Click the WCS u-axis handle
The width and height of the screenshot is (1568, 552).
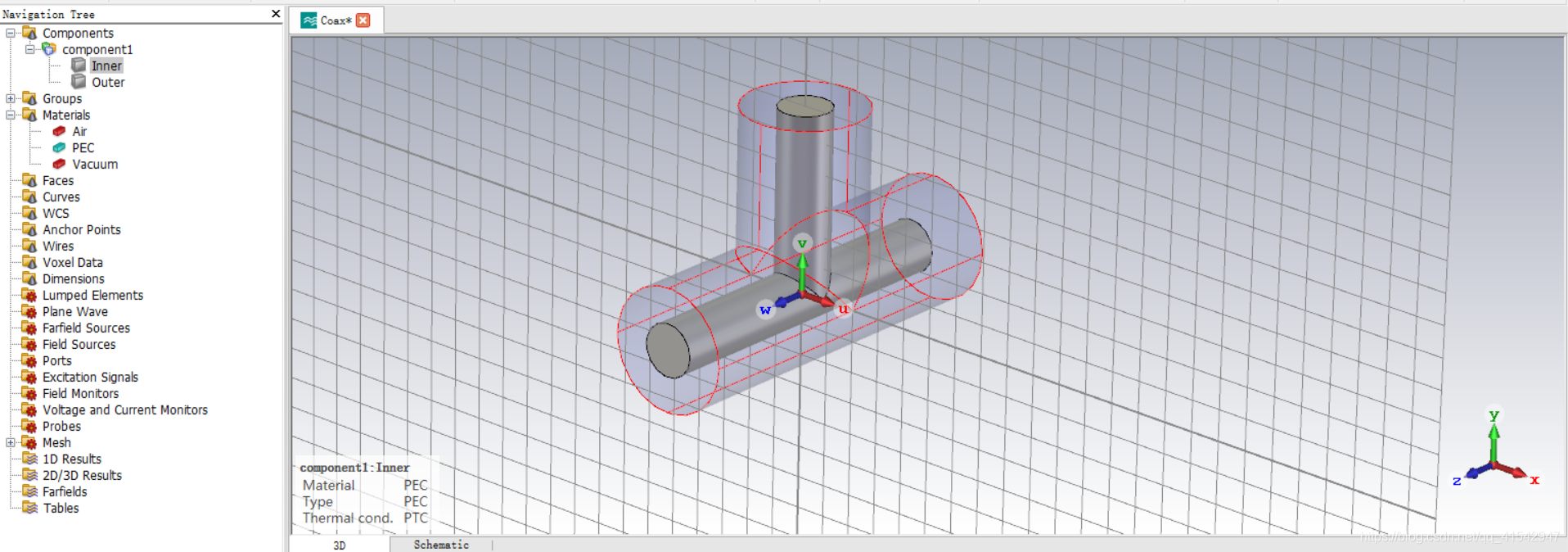click(843, 309)
